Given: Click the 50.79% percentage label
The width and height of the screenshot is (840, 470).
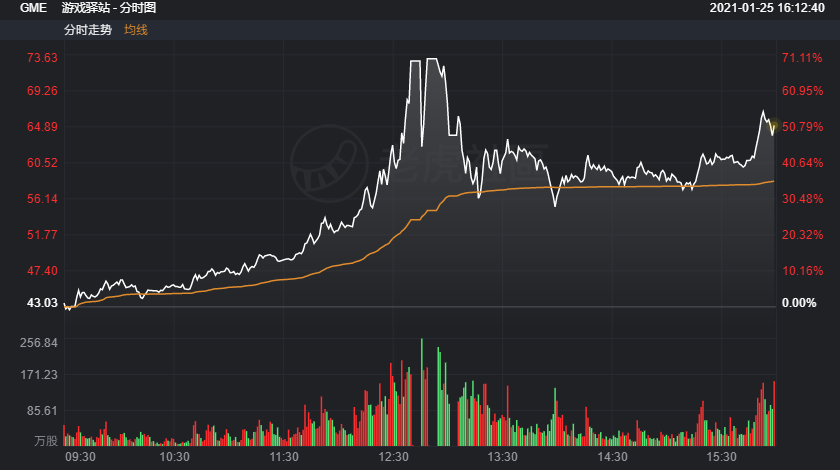Looking at the screenshot, I should tap(802, 126).
